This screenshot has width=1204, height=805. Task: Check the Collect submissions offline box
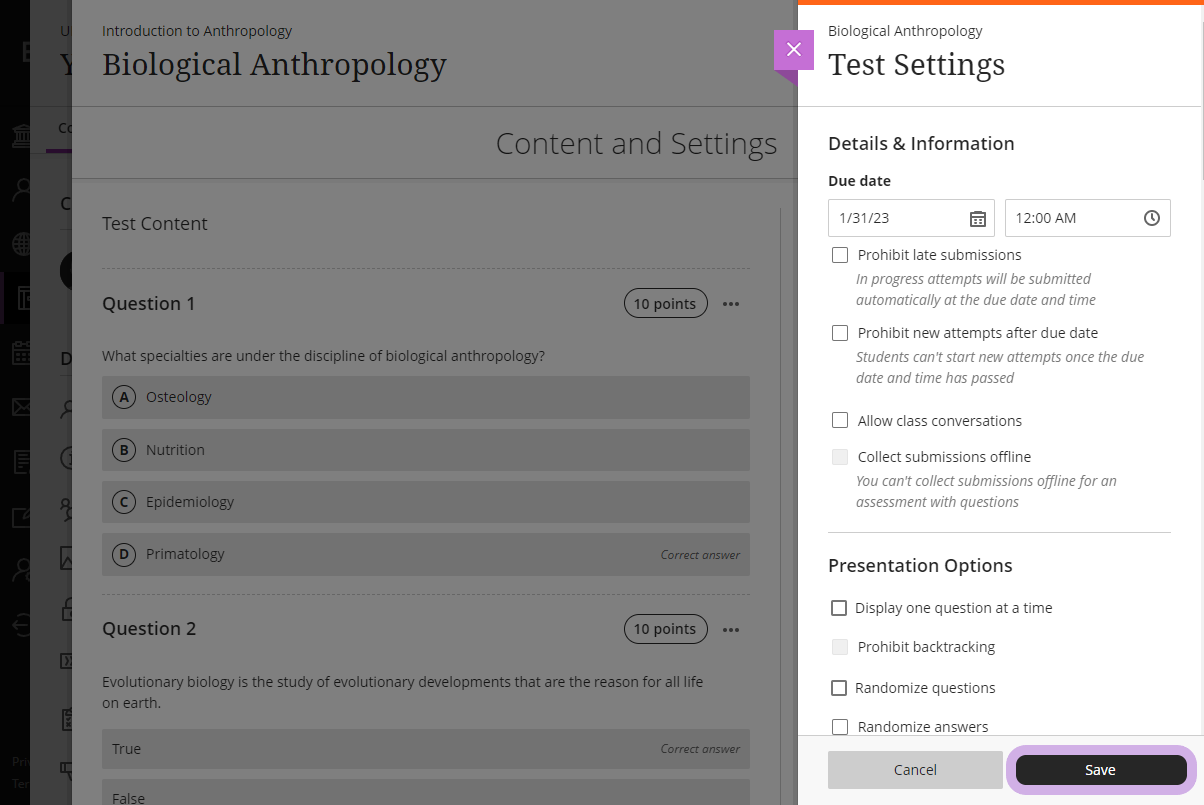[x=840, y=457]
